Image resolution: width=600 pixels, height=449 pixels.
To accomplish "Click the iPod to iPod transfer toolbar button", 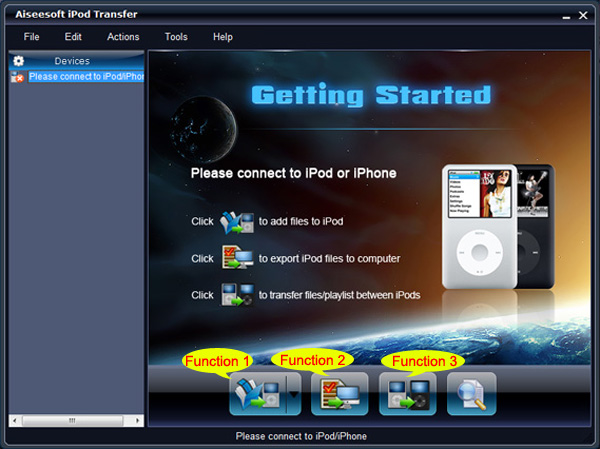I will 408,394.
